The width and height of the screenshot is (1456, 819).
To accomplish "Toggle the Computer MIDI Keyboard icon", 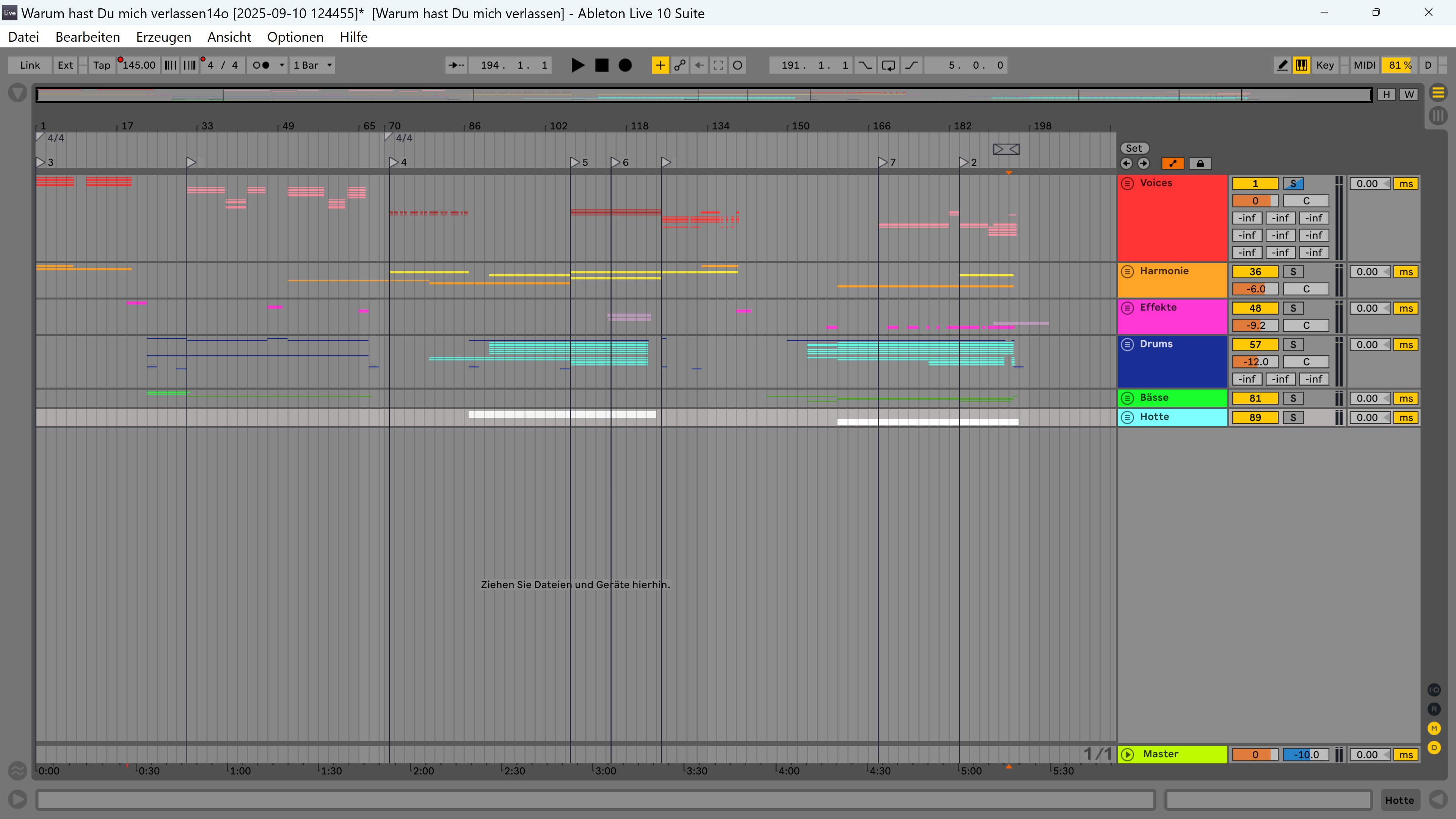I will [1302, 65].
